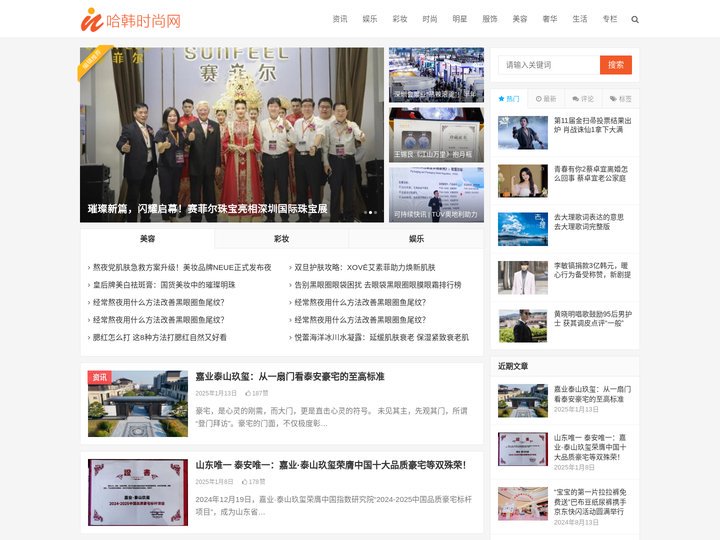
Task: Click the carousel pagination dots
Action: pyautogui.click(x=370, y=212)
